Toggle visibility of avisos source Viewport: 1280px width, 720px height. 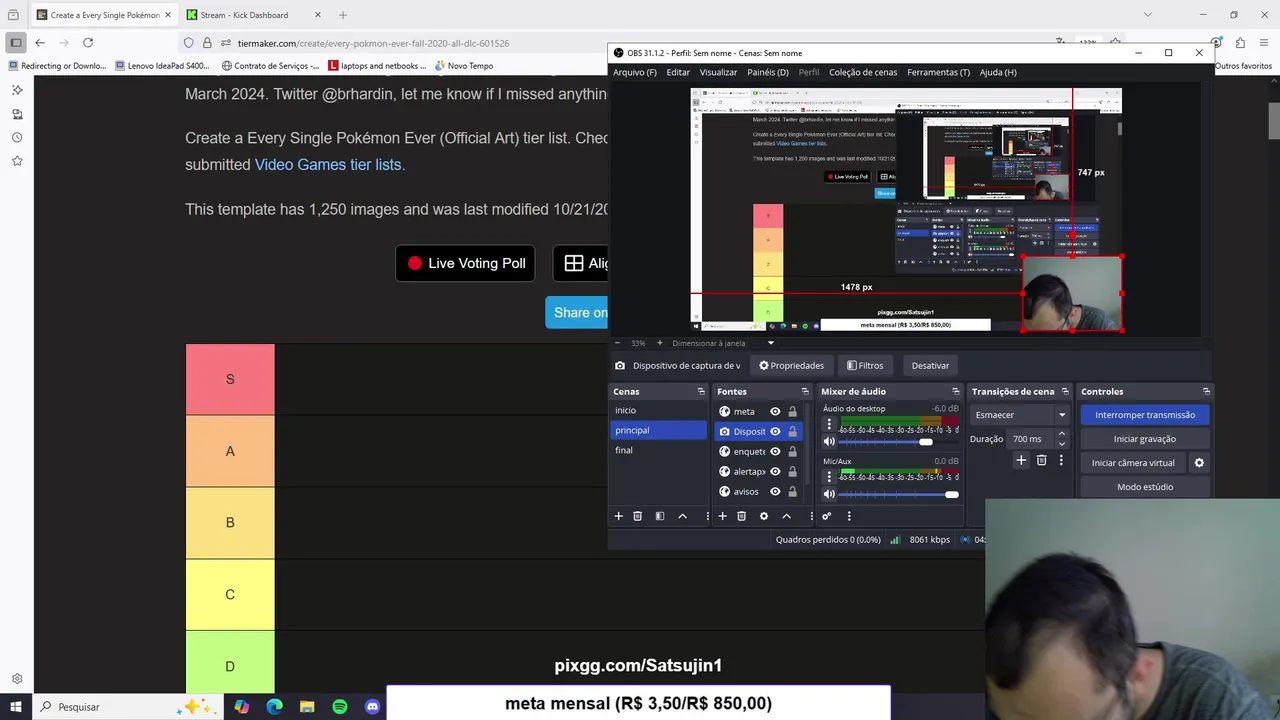point(775,491)
